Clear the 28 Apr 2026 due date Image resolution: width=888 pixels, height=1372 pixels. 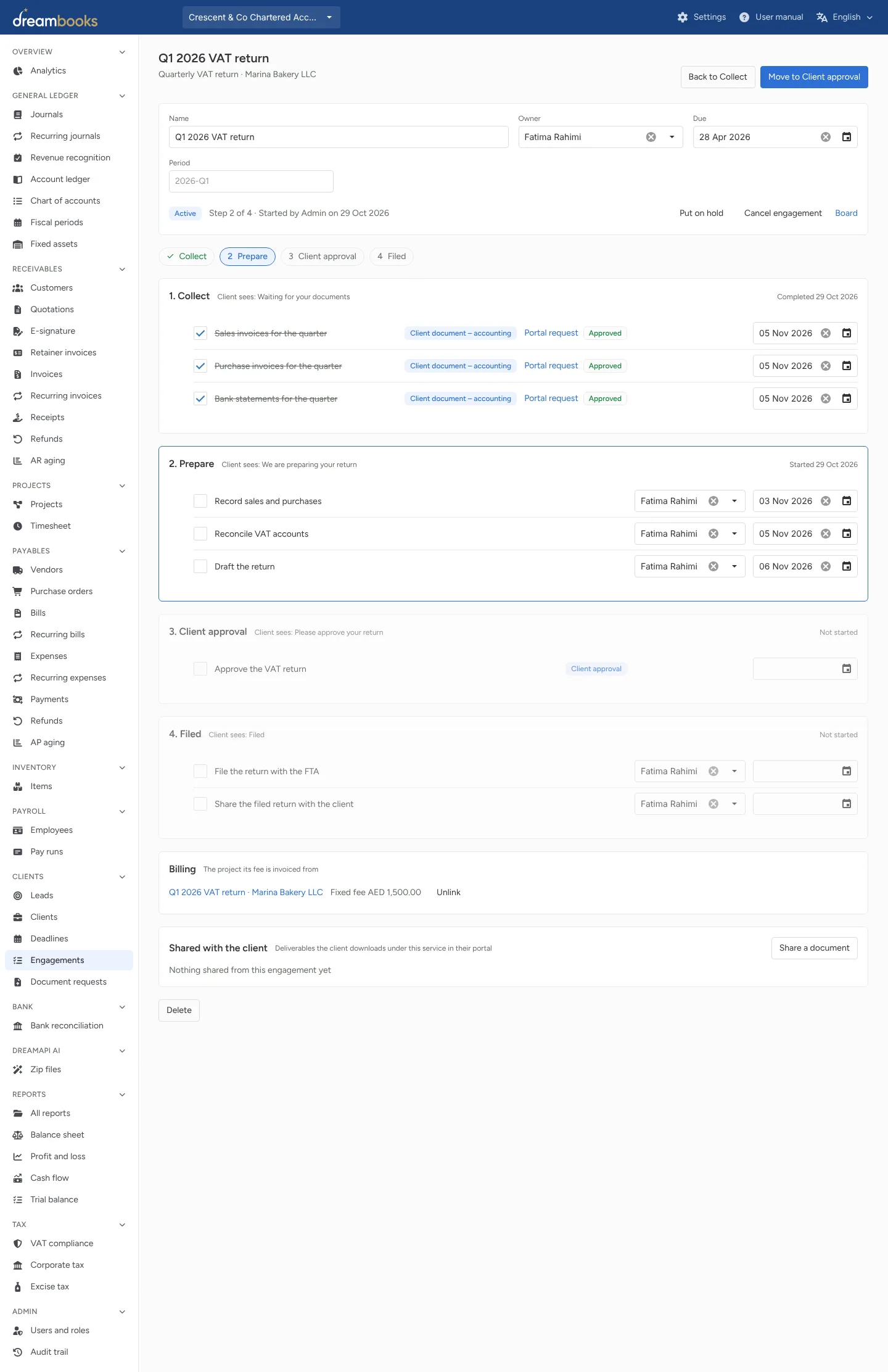point(826,137)
